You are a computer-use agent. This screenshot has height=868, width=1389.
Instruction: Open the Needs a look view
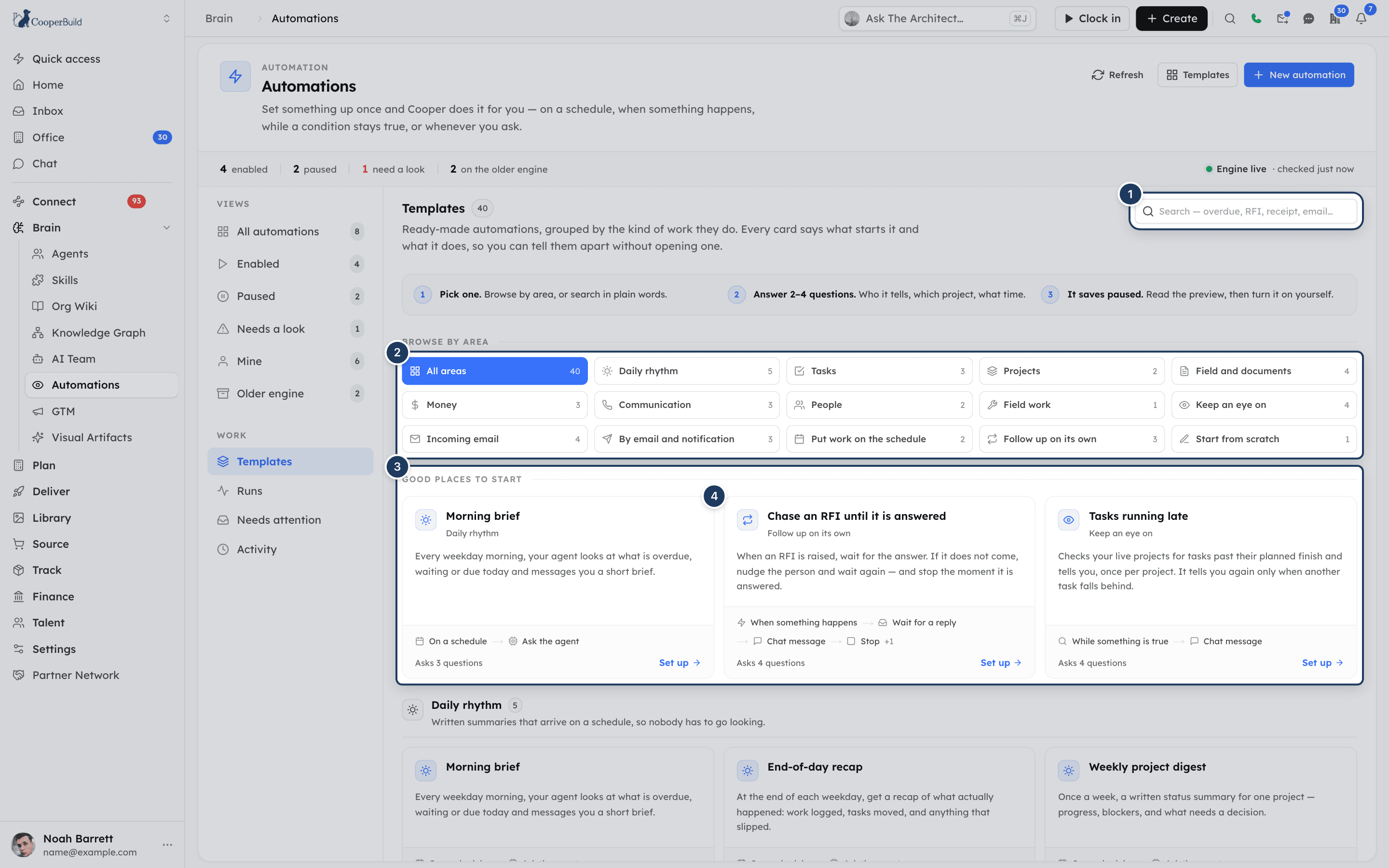(290, 329)
